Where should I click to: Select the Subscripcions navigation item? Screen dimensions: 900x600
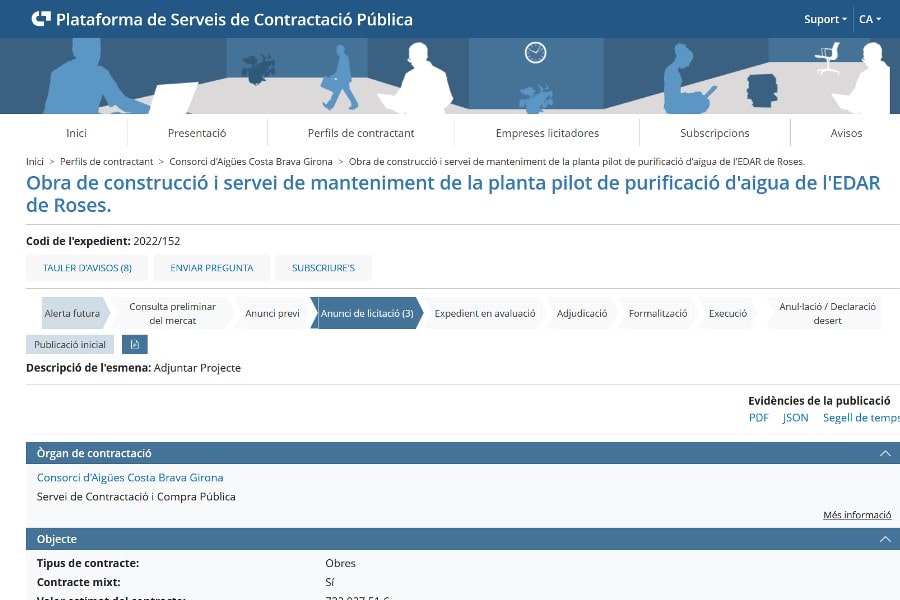[714, 133]
